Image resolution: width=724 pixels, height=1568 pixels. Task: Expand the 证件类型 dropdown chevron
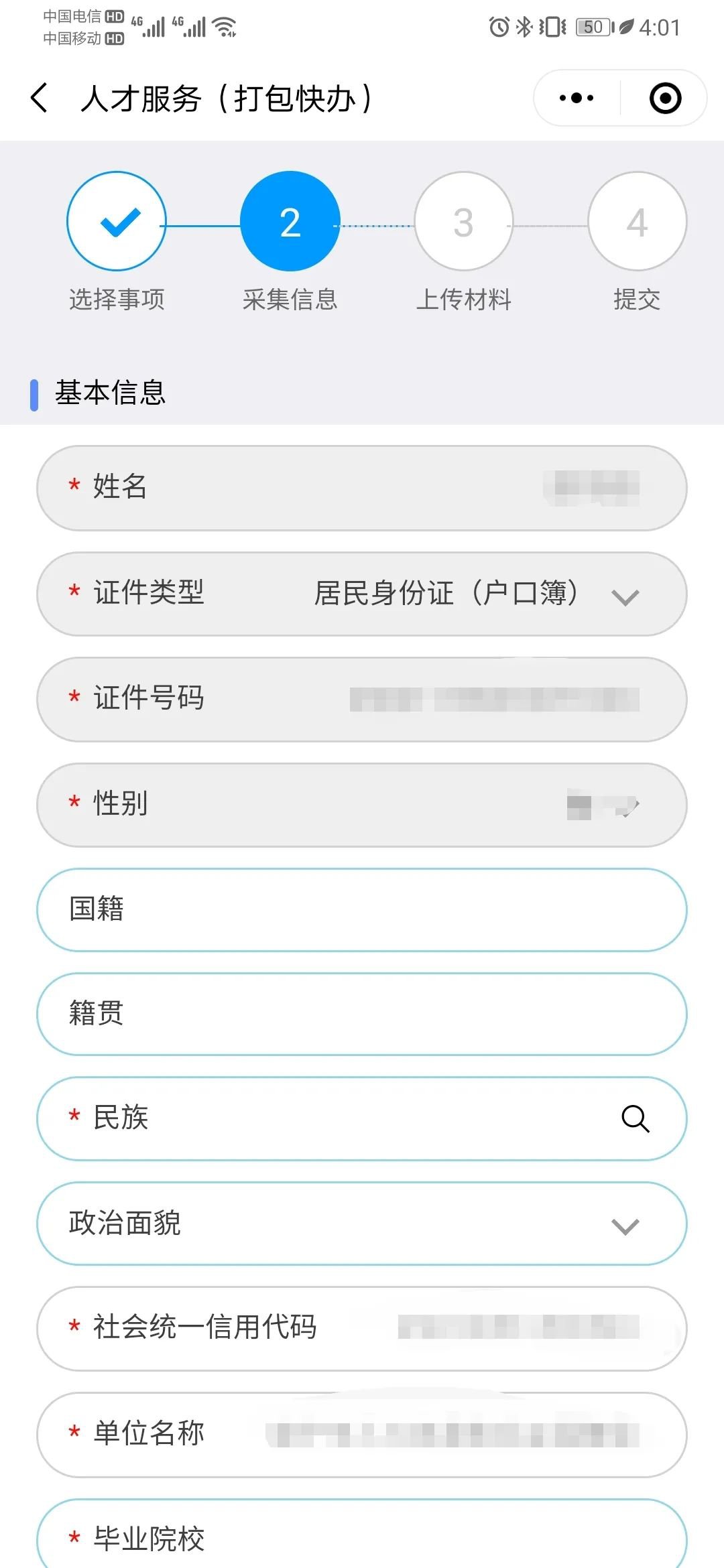tap(625, 596)
